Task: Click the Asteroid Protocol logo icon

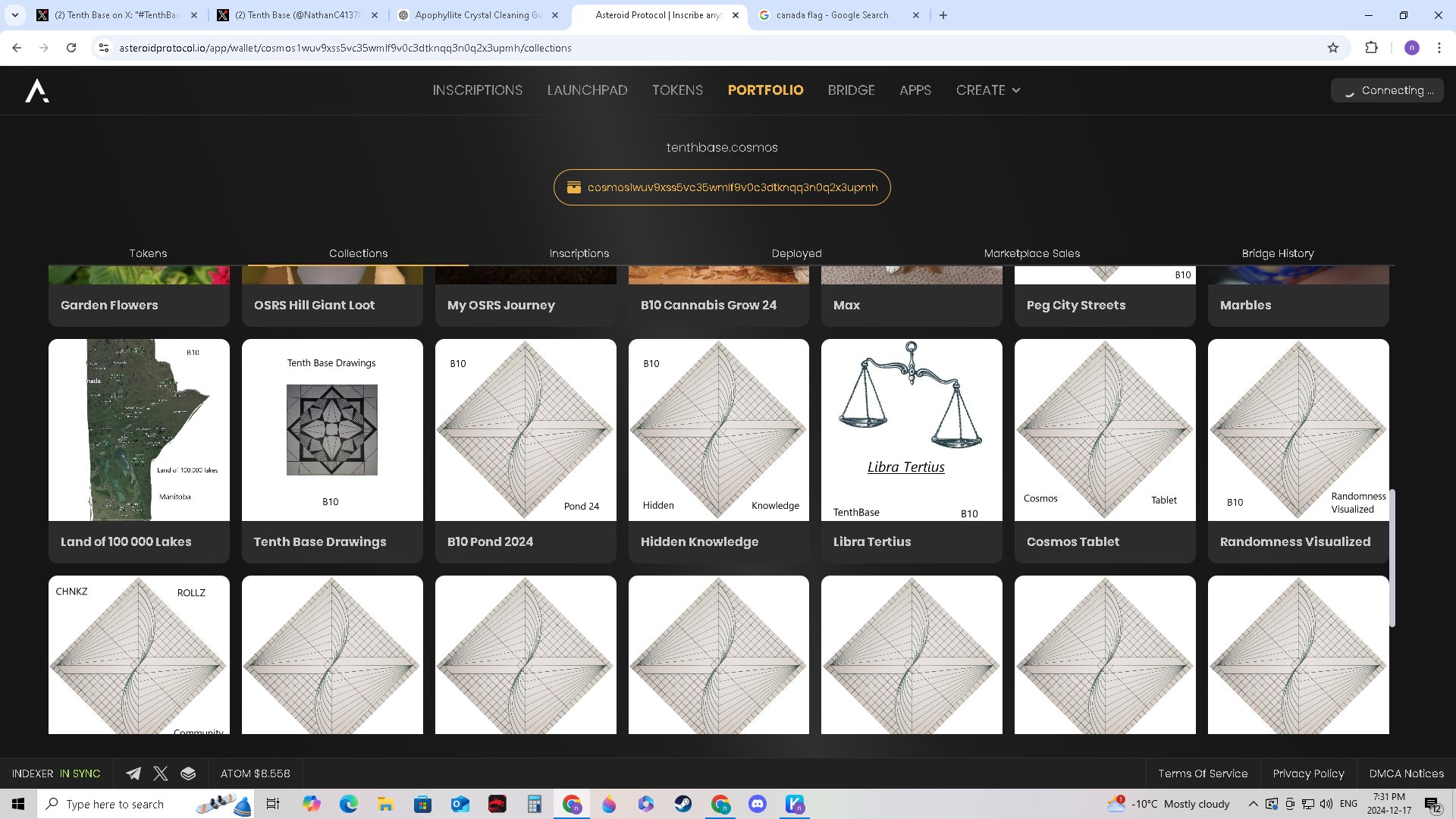Action: pos(36,90)
